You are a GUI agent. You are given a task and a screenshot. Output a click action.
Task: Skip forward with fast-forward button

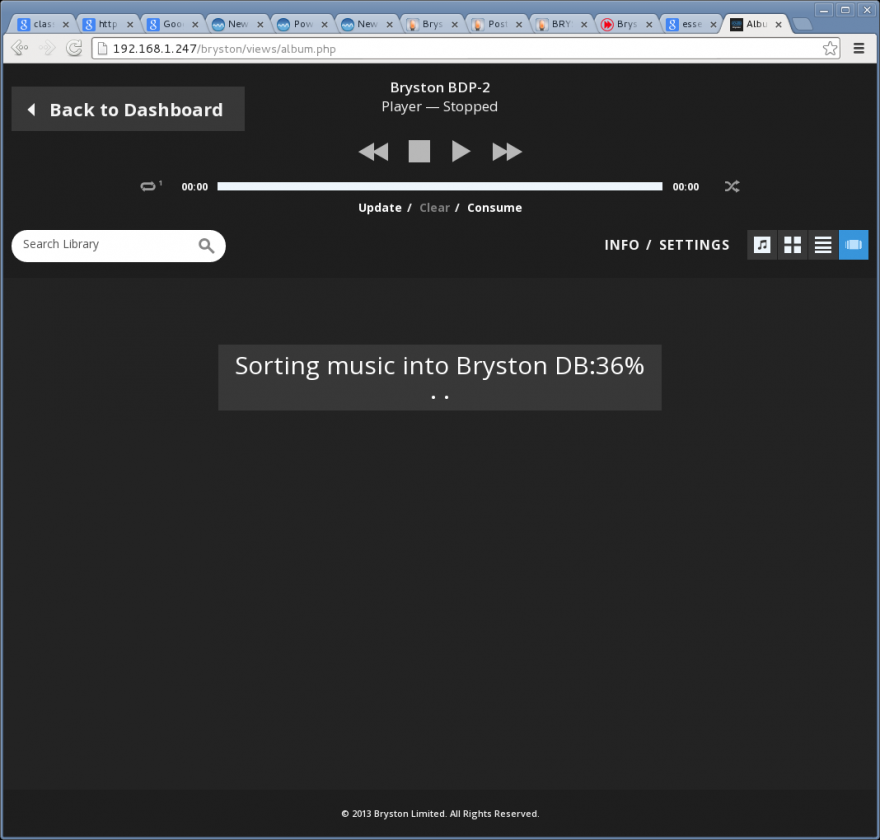tap(507, 152)
